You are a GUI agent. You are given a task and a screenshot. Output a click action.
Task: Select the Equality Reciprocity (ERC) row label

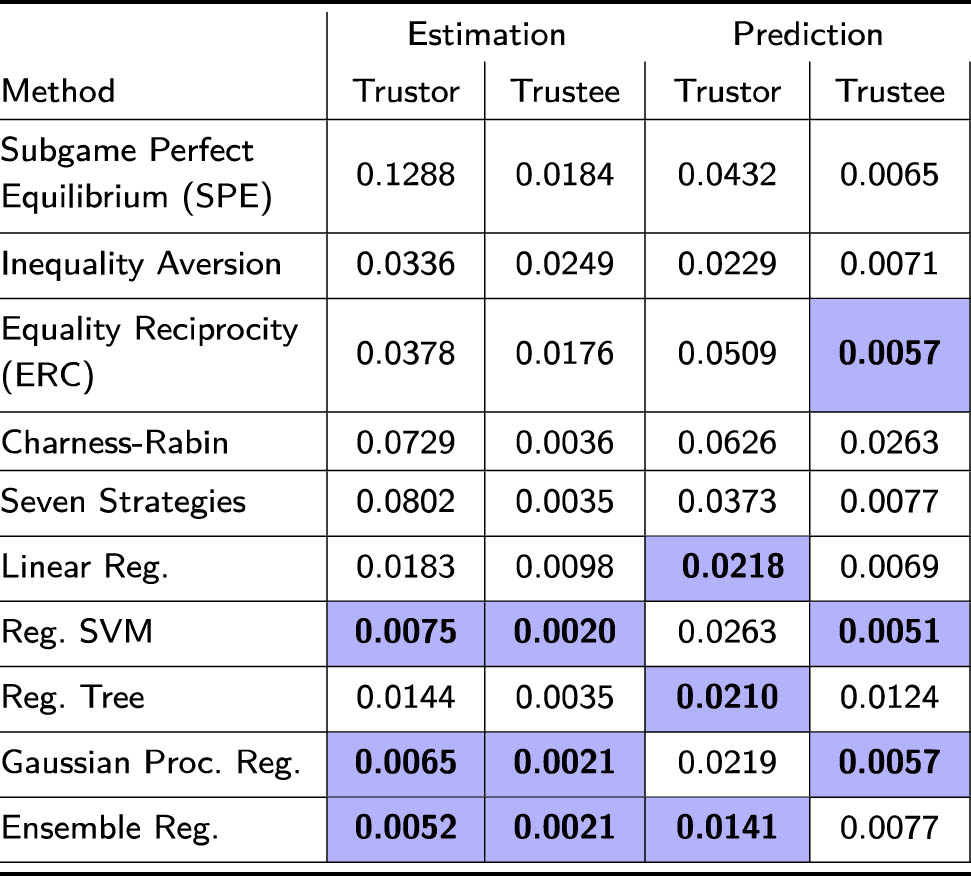tap(150, 352)
